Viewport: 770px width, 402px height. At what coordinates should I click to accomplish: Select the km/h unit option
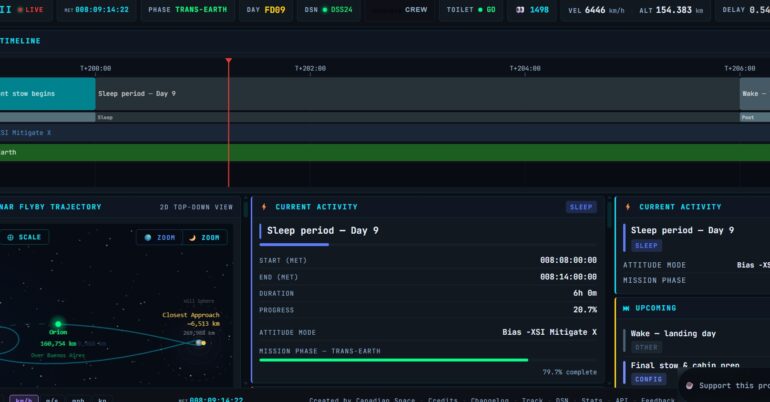[25, 399]
